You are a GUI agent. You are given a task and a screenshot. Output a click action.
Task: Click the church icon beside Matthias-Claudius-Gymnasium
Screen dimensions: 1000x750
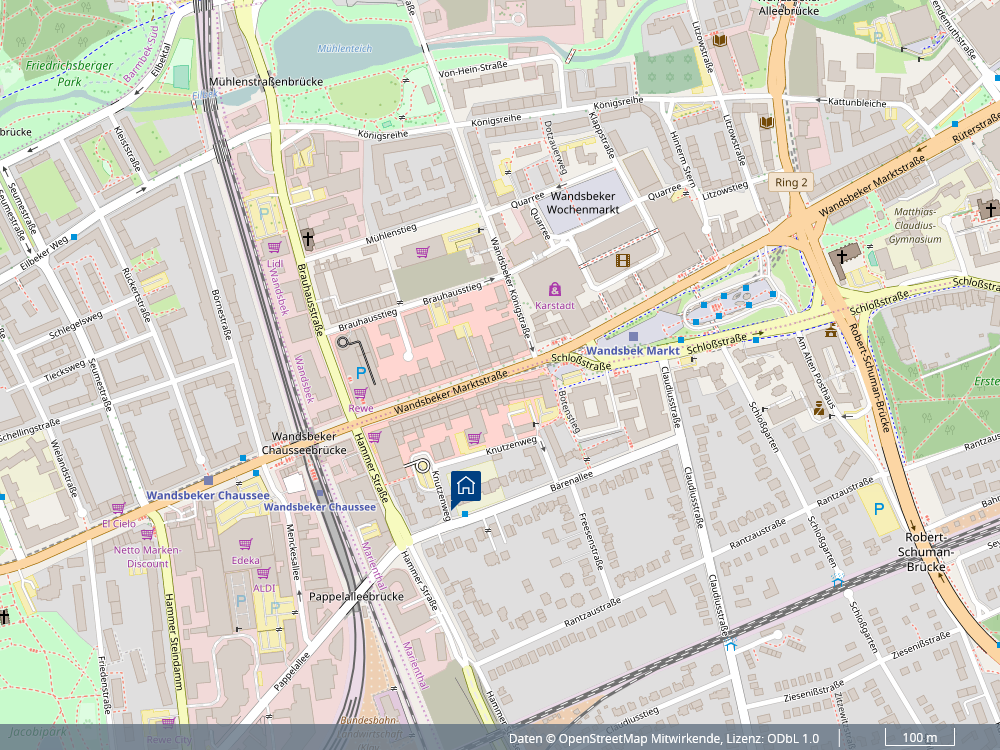pyautogui.click(x=842, y=256)
